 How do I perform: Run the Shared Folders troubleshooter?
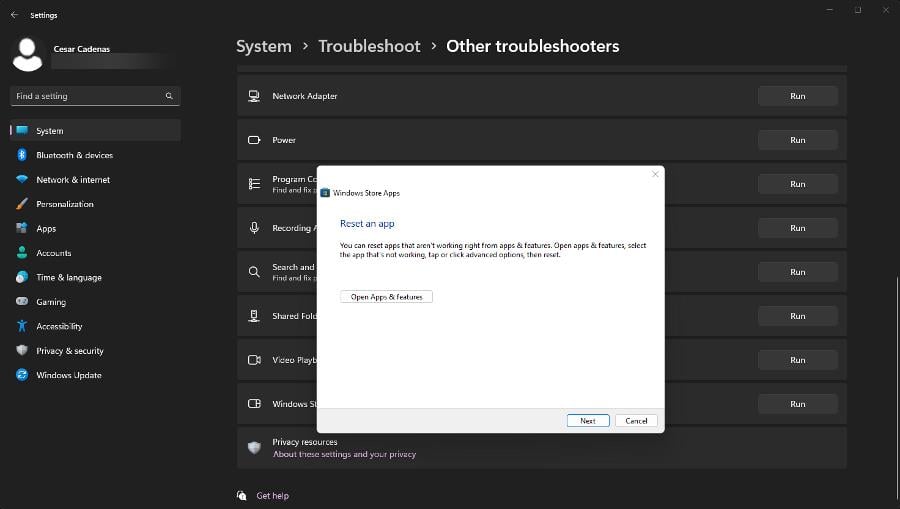(x=797, y=316)
